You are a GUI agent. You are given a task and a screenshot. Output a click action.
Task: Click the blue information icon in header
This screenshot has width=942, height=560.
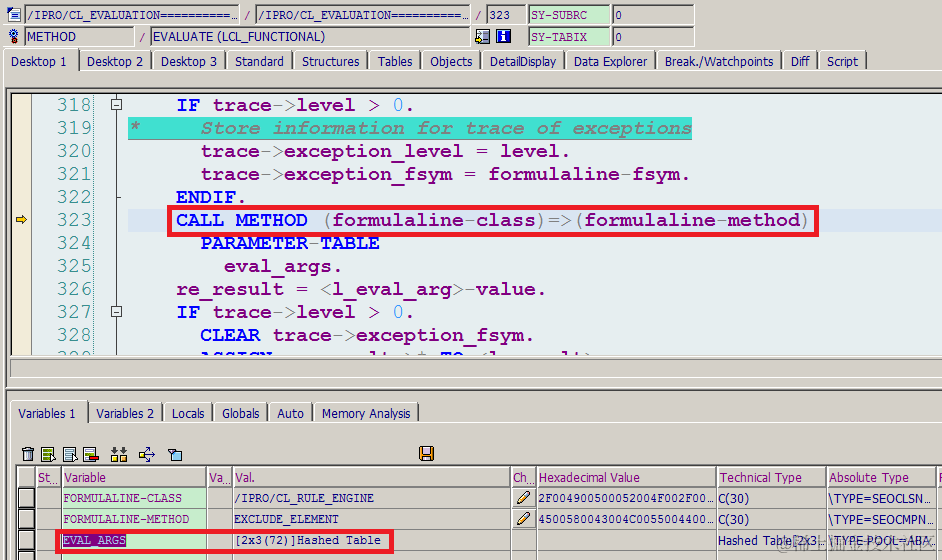[503, 37]
